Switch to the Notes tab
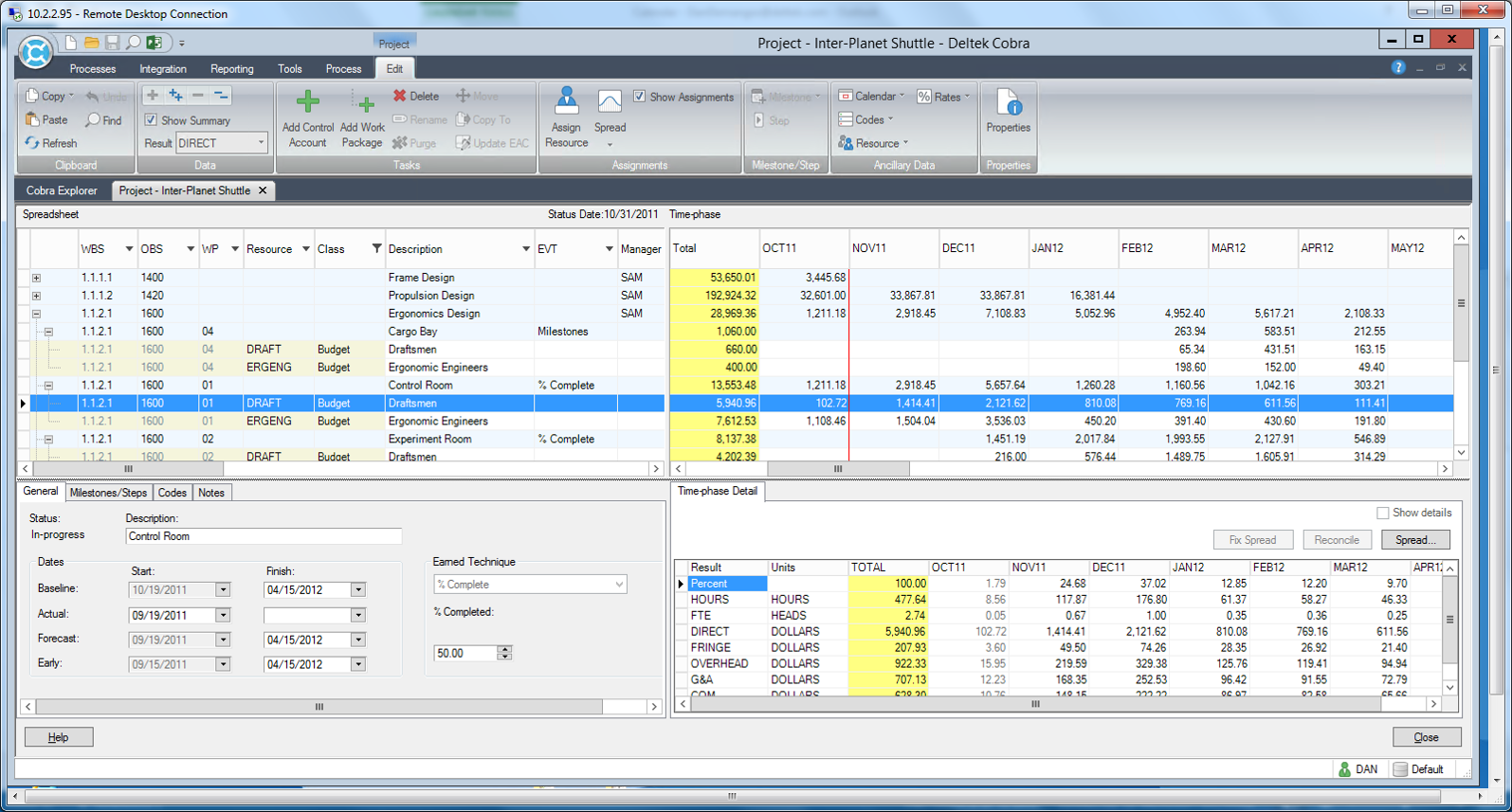 [211, 493]
